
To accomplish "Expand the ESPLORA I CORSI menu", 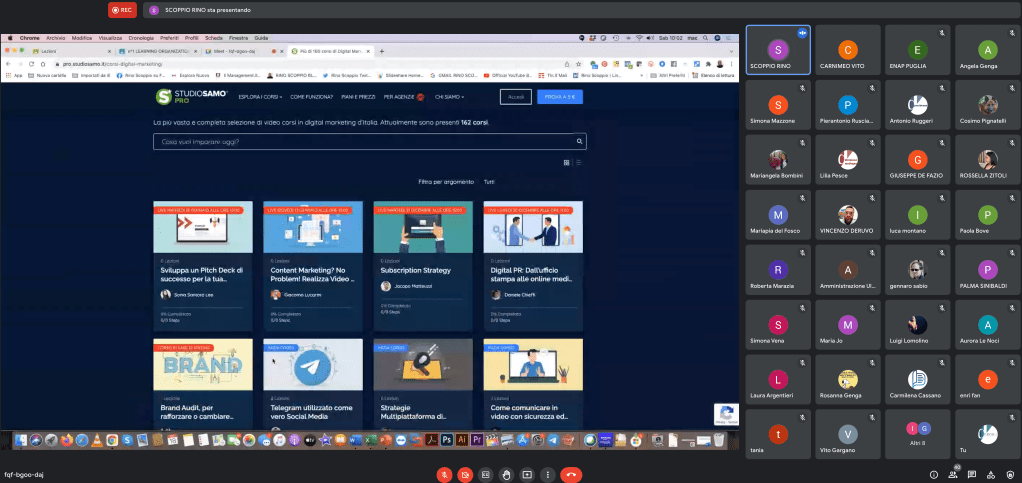I will coord(259,97).
